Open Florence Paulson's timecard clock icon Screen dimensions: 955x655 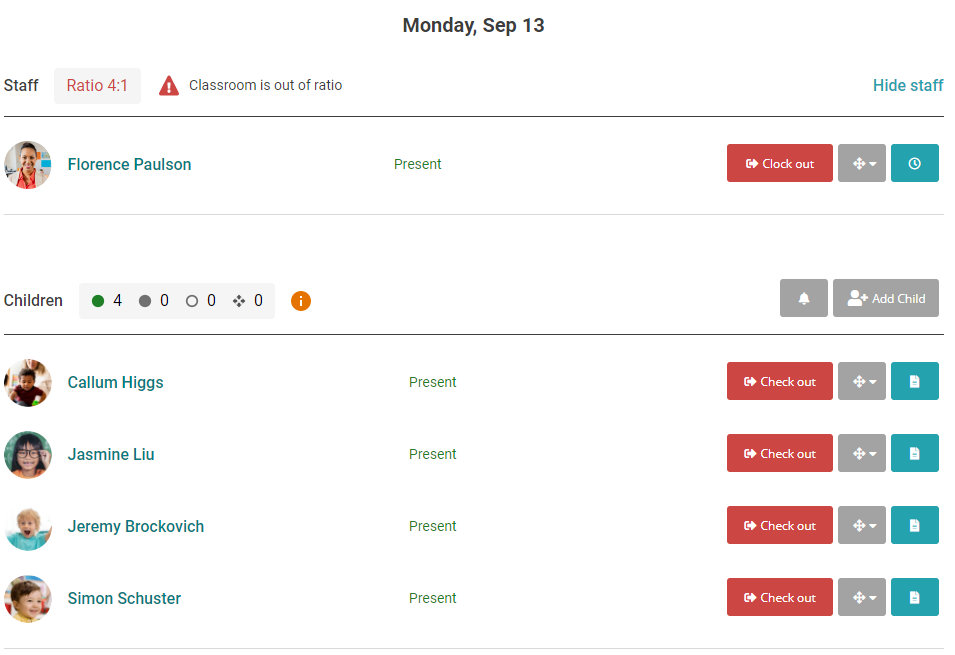click(914, 164)
